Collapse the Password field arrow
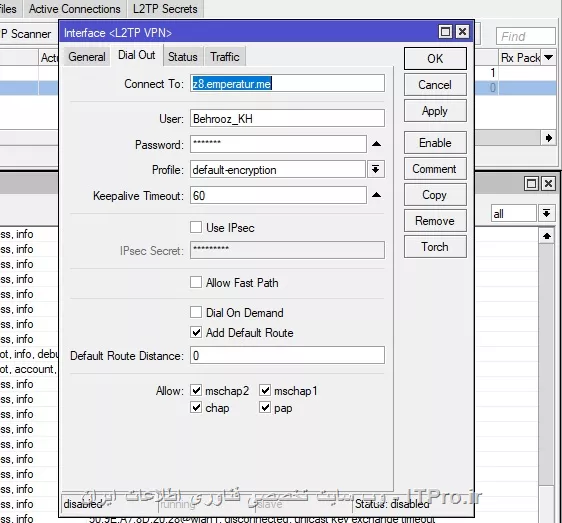This screenshot has height=523, width=562. 376,144
